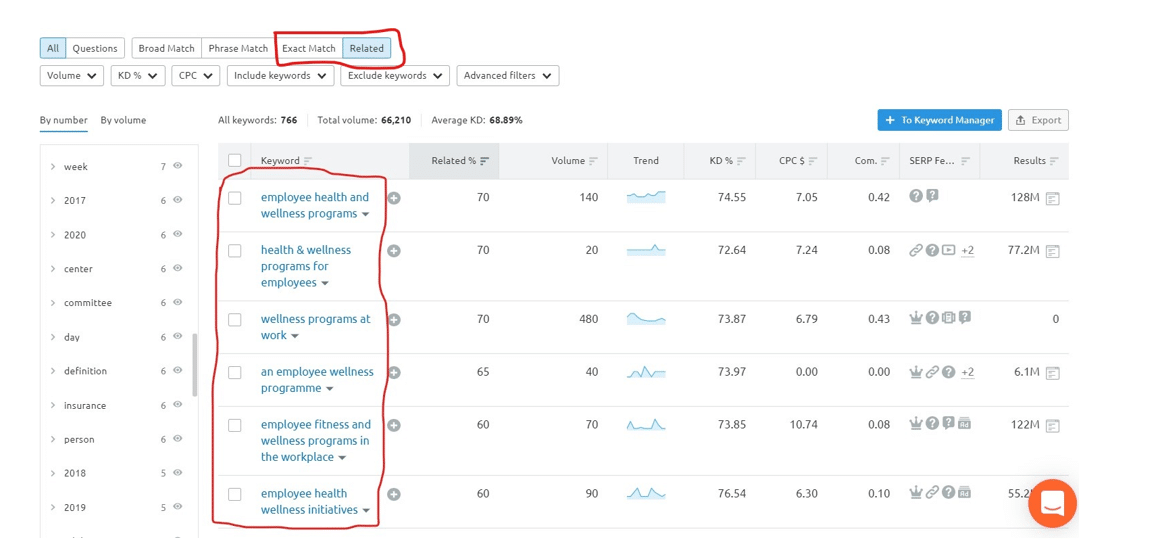
Task: Click crown SERP feature icon in 76.54 KD row
Action: (915, 492)
